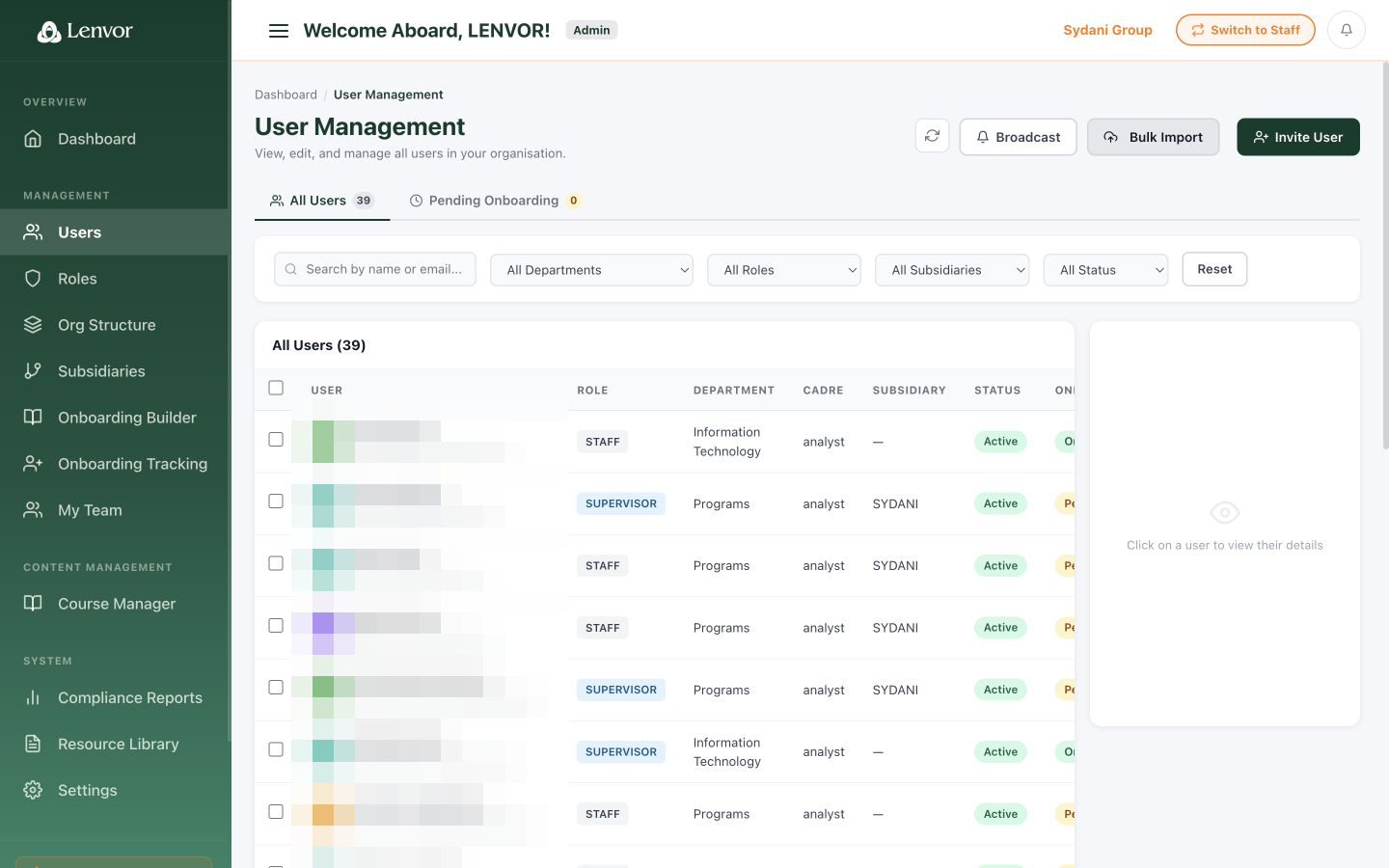This screenshot has height=868, width=1389.
Task: Click the Resource Library document icon
Action: point(33,744)
